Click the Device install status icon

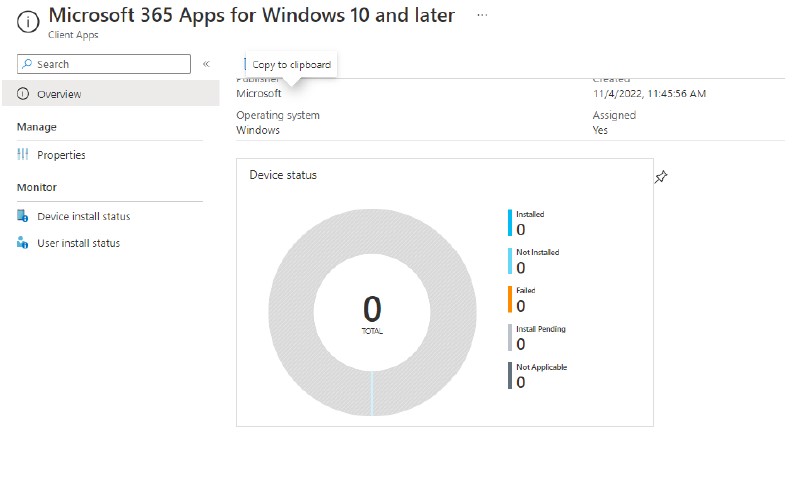22,216
